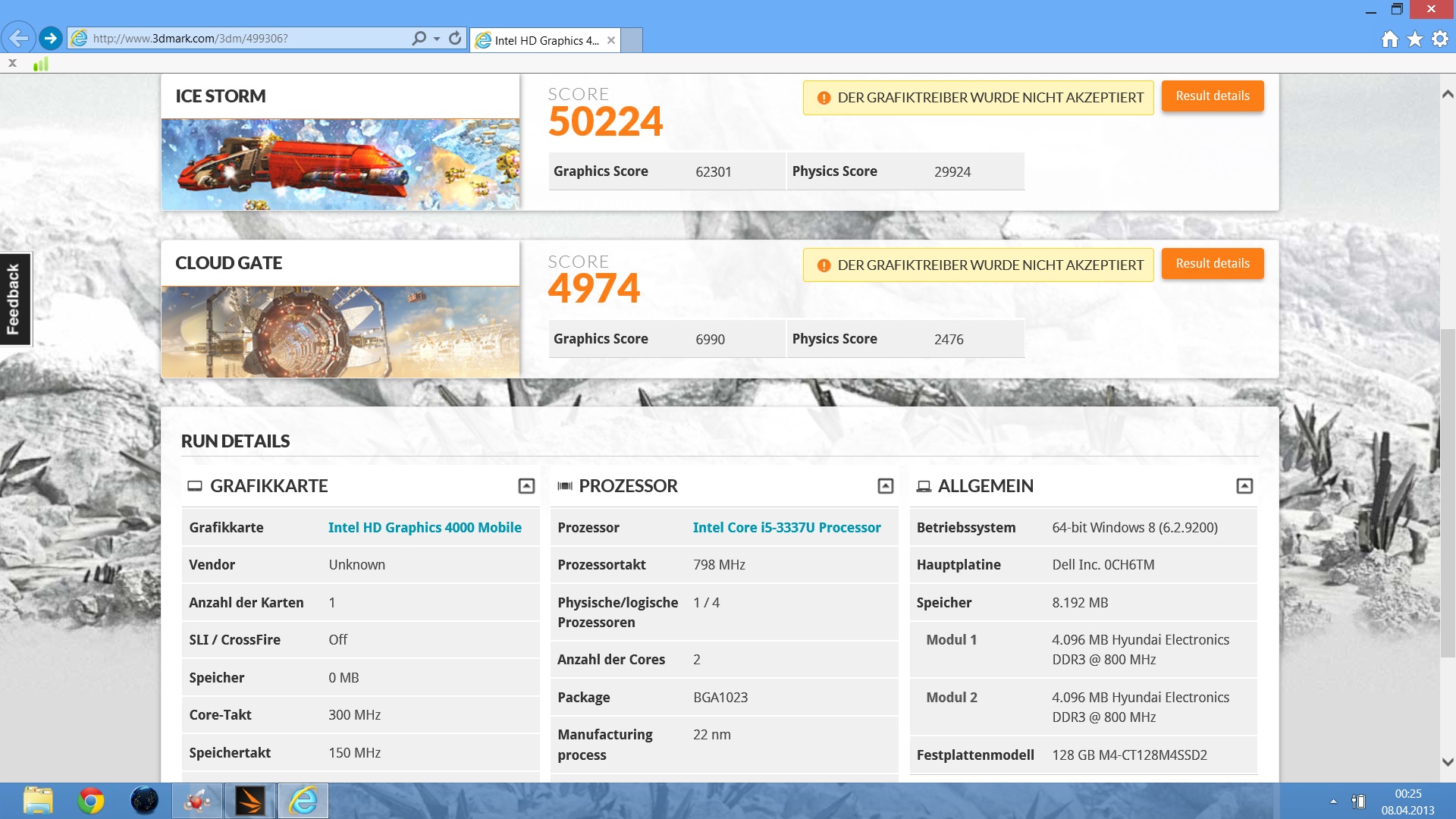The image size is (1456, 819).
Task: Collapse the Prozessor panel
Action: [885, 486]
